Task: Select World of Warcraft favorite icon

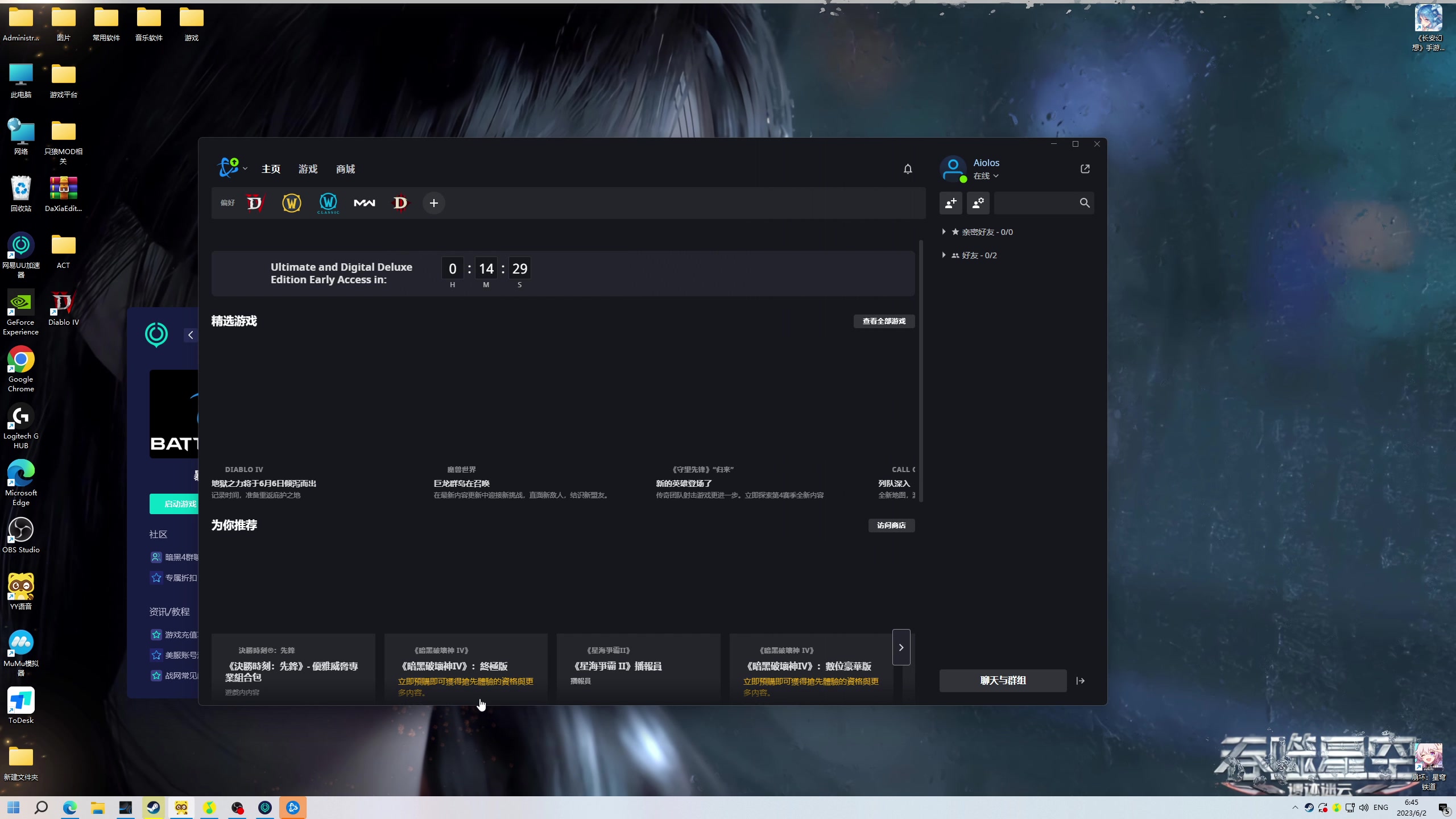Action: coord(292,203)
